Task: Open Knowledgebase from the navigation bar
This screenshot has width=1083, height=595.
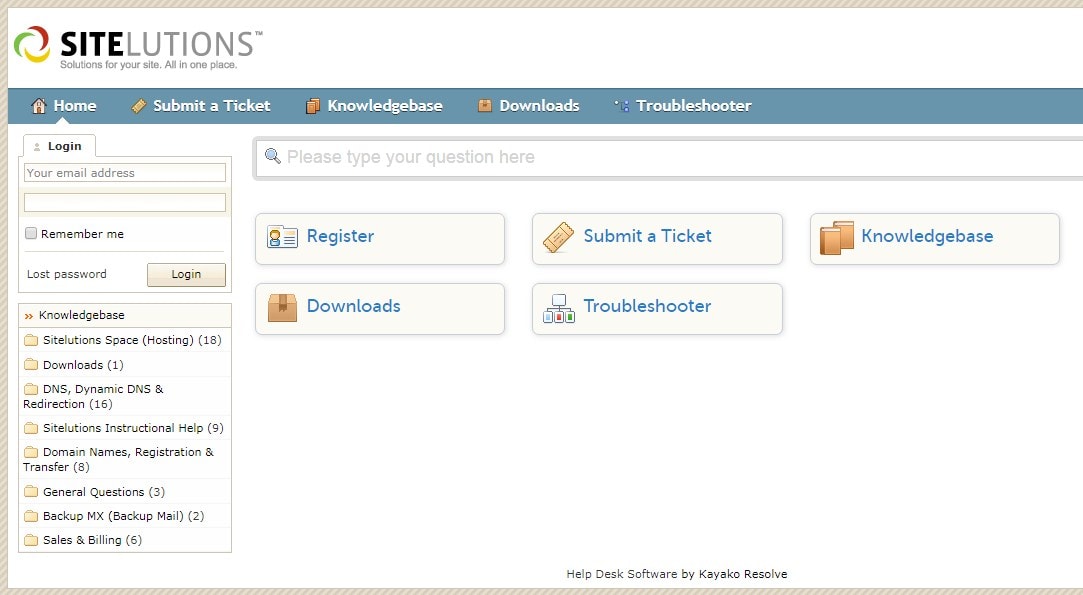Action: tap(374, 106)
